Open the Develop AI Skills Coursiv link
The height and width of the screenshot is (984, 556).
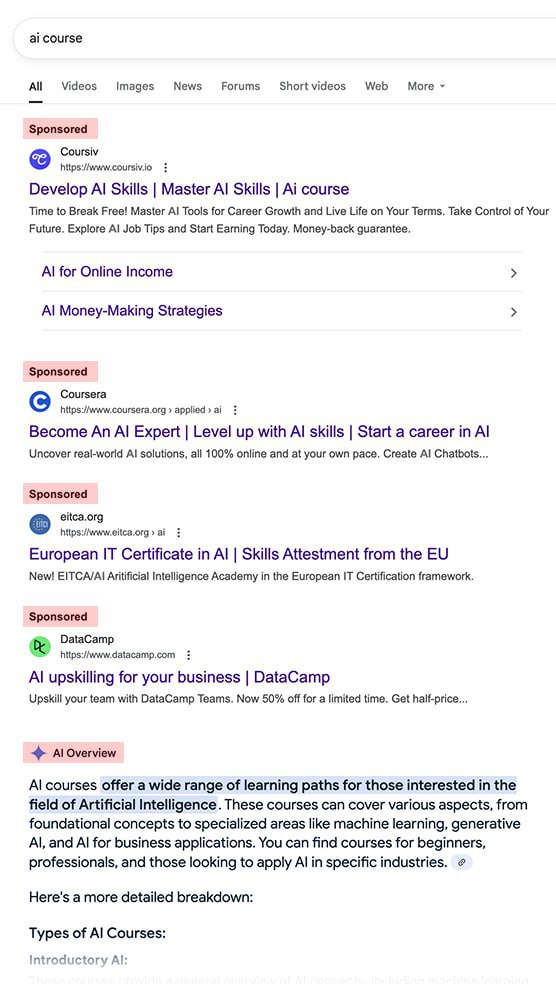click(189, 189)
